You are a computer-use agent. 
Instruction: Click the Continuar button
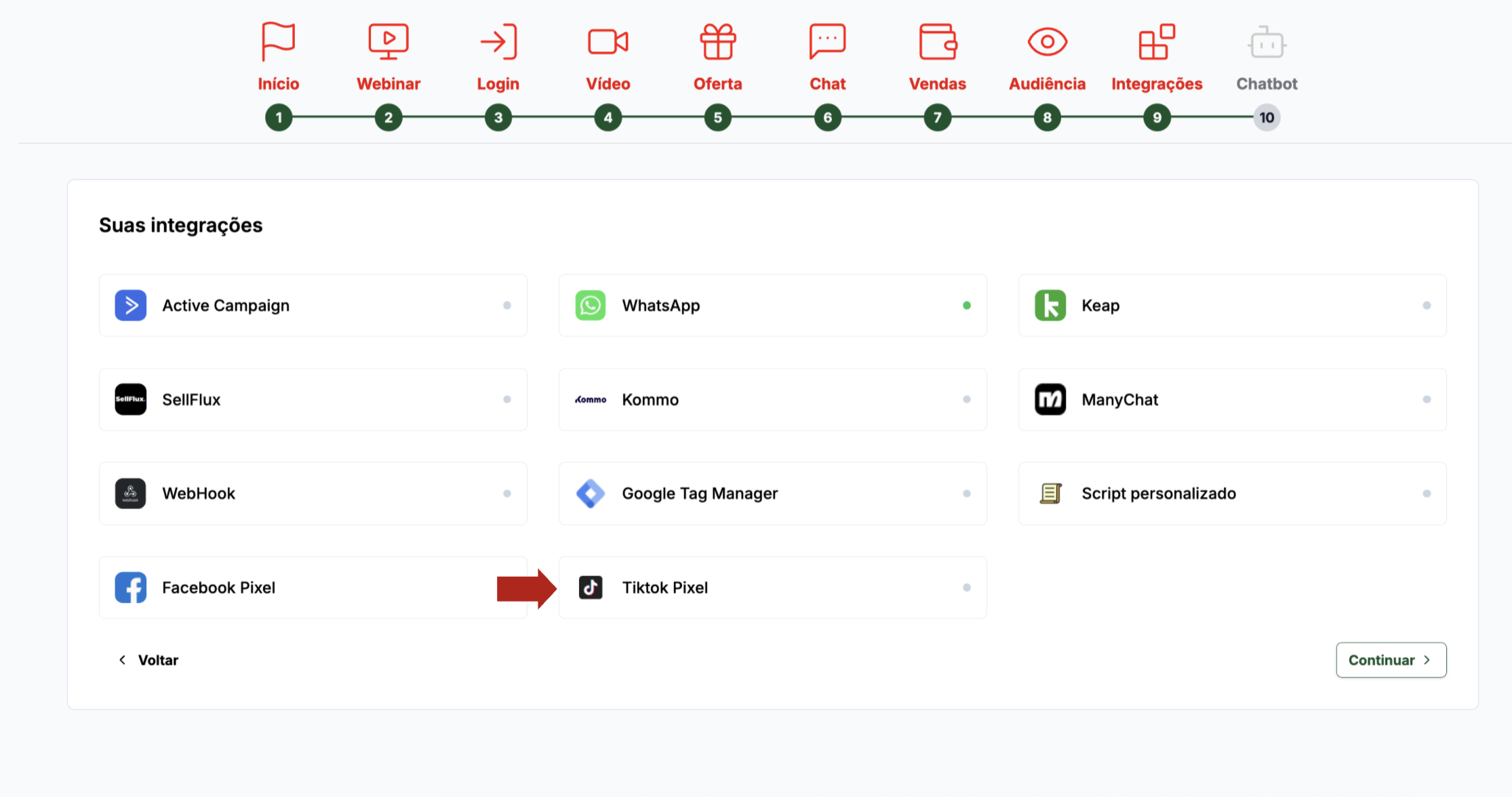(1391, 659)
